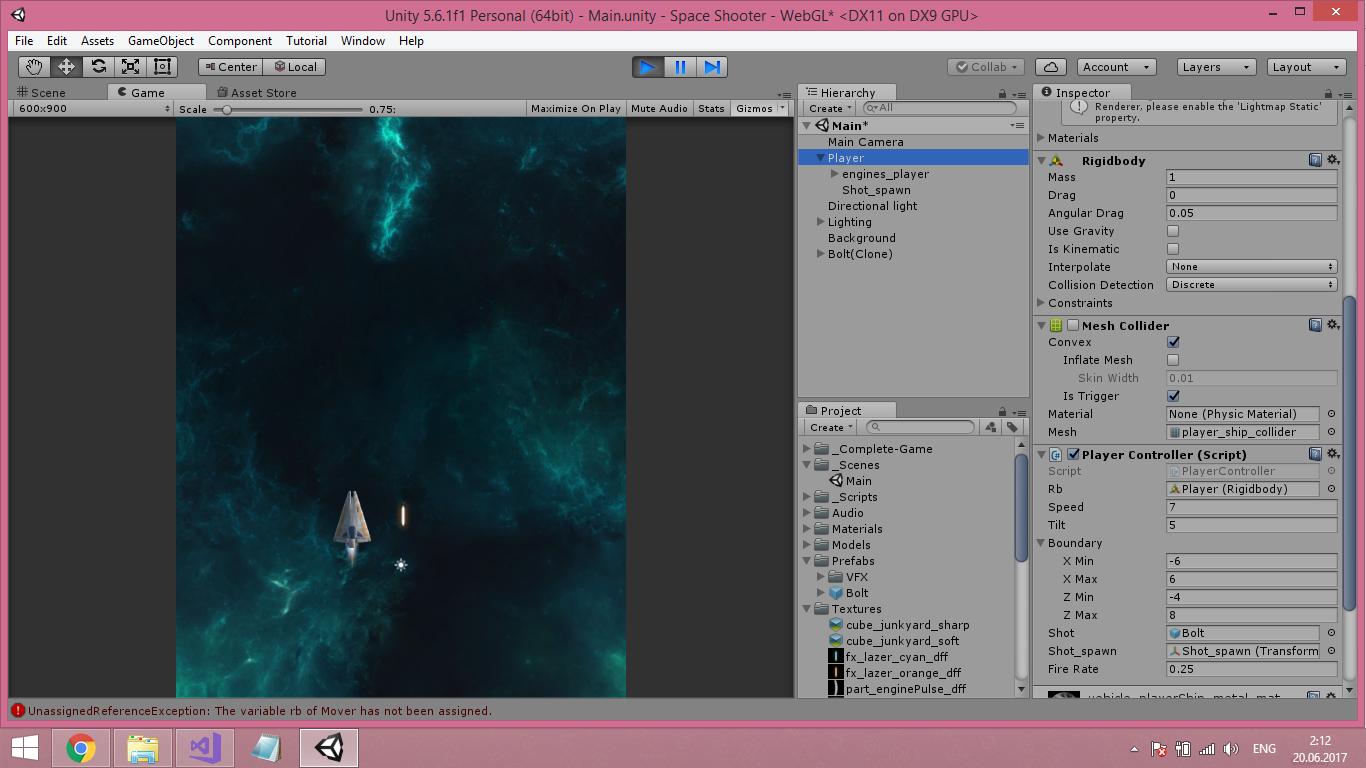Click the object picker next to Rb field
The height and width of the screenshot is (768, 1366).
point(1331,489)
